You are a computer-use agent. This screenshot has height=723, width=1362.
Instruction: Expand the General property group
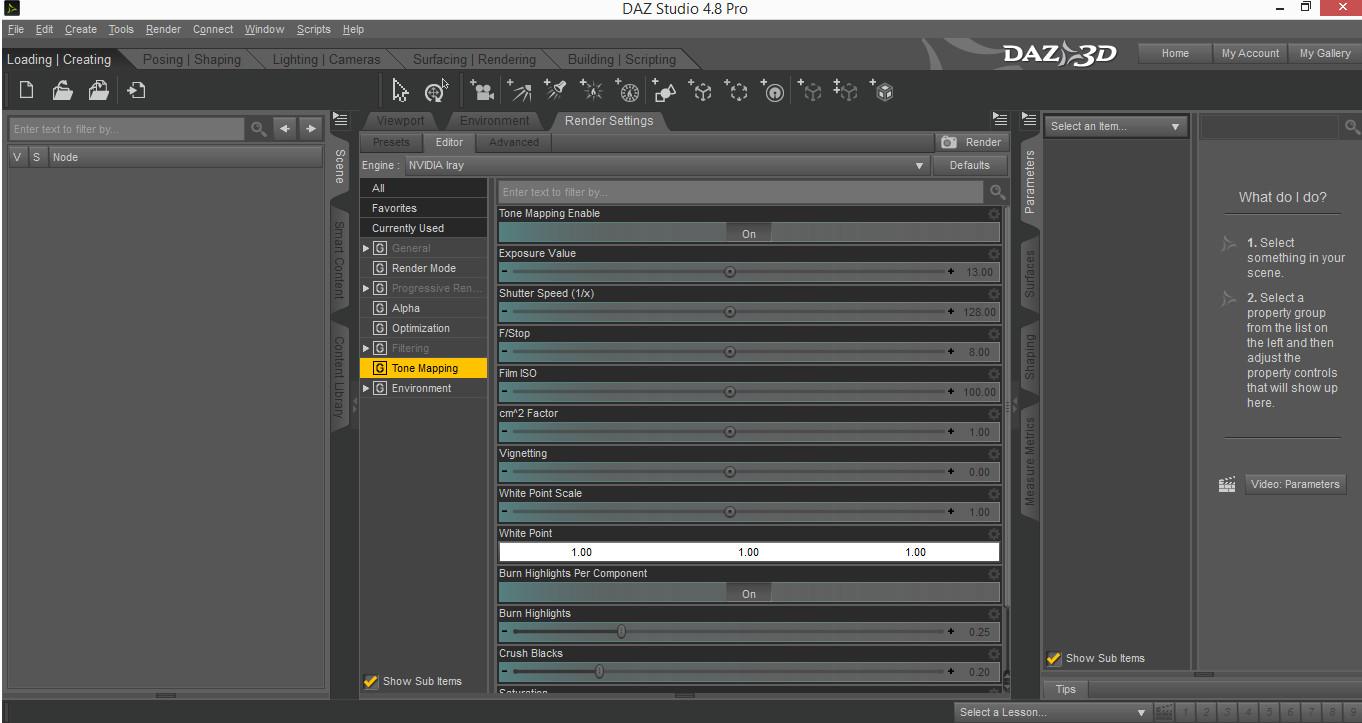point(366,248)
